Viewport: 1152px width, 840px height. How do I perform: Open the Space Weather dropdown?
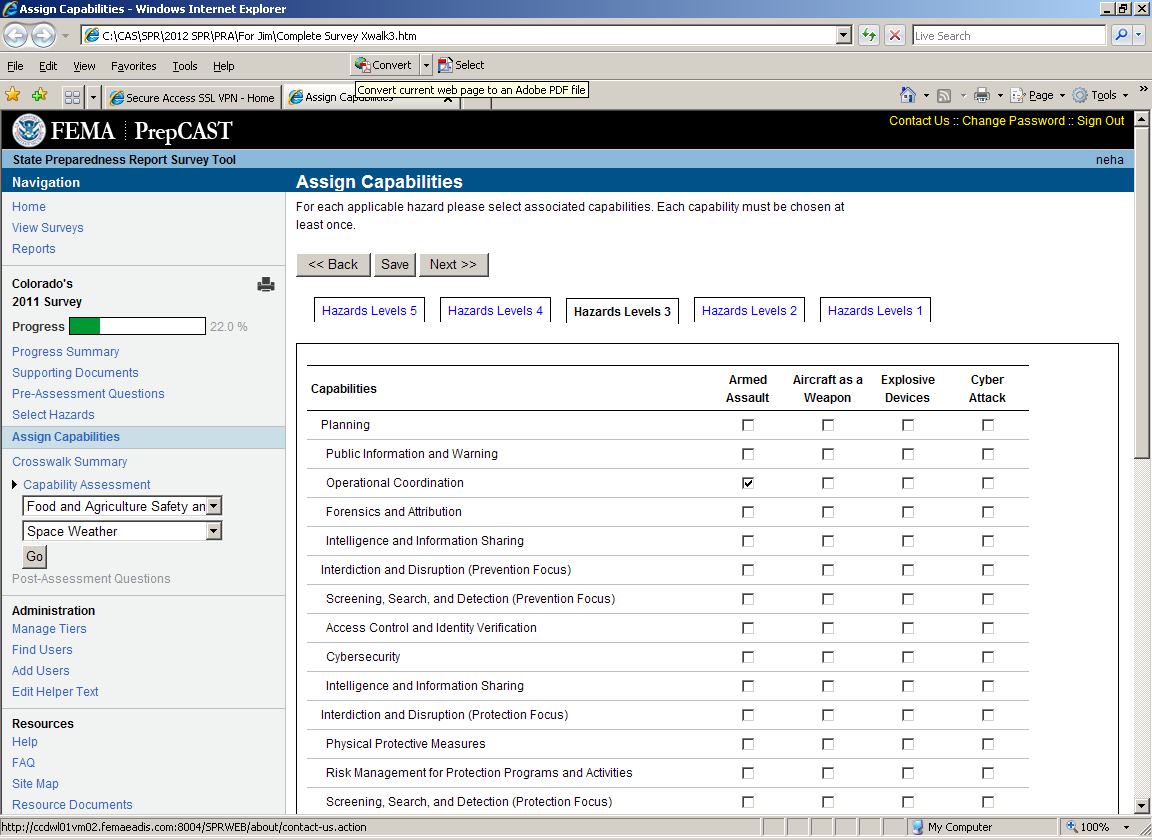coord(214,532)
